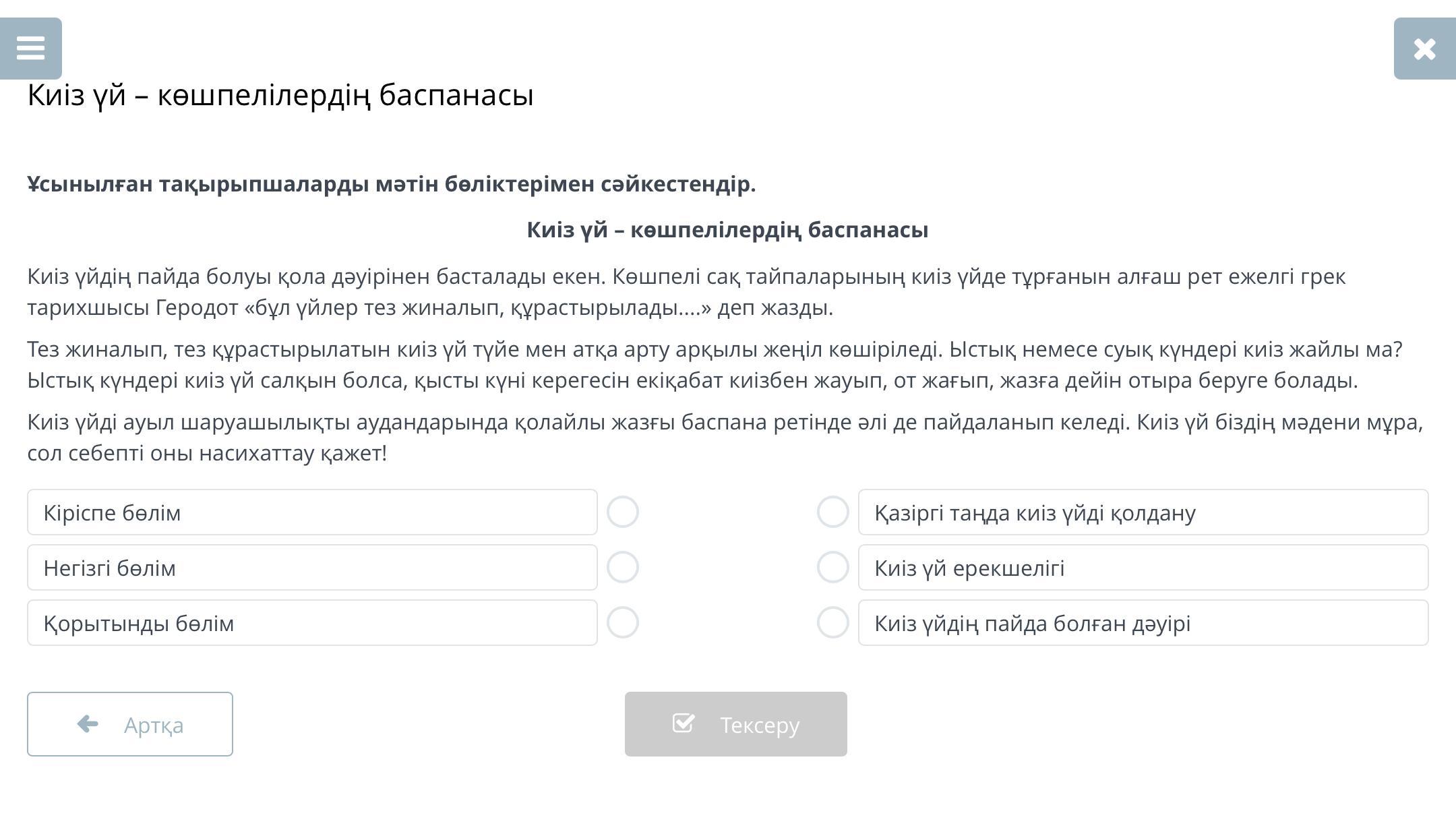Choose the Киіз үйдің пайда болған дәуірі option
Image resolution: width=1456 pixels, height=832 pixels.
1143,623
